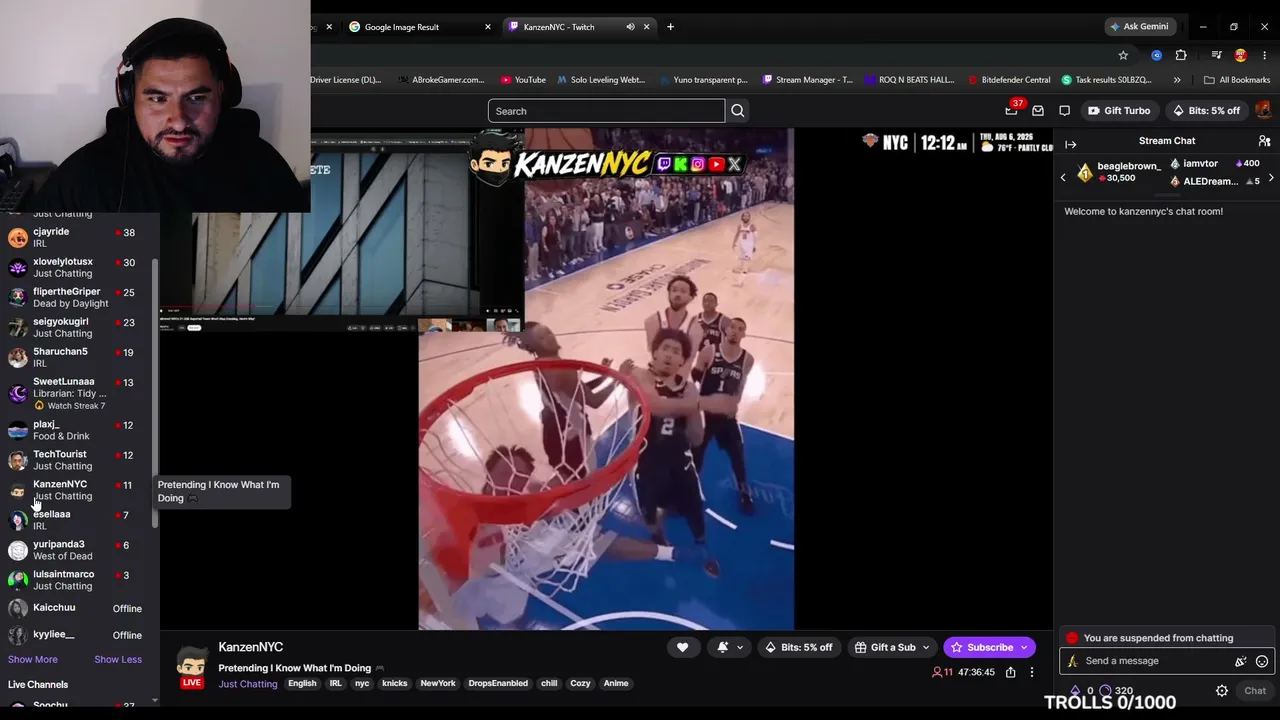Image resolution: width=1280 pixels, height=720 pixels.
Task: Open a new browser tab
Action: tap(670, 27)
